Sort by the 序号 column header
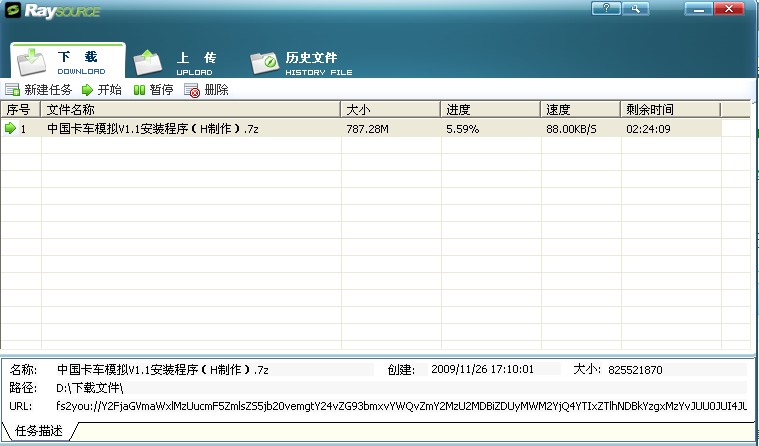This screenshot has width=759, height=446. (x=21, y=109)
